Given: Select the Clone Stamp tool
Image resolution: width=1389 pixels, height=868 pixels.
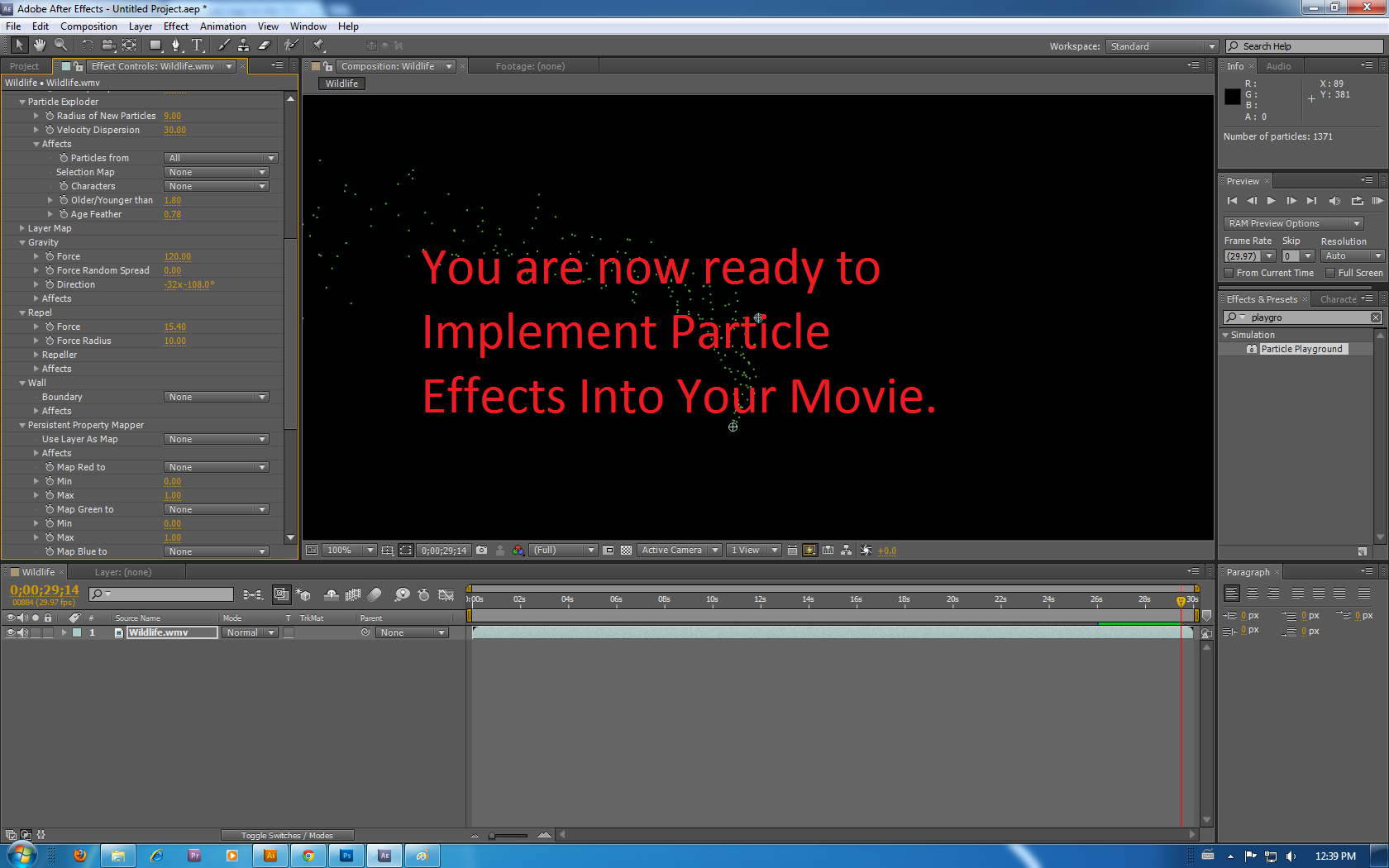Looking at the screenshot, I should click(243, 45).
